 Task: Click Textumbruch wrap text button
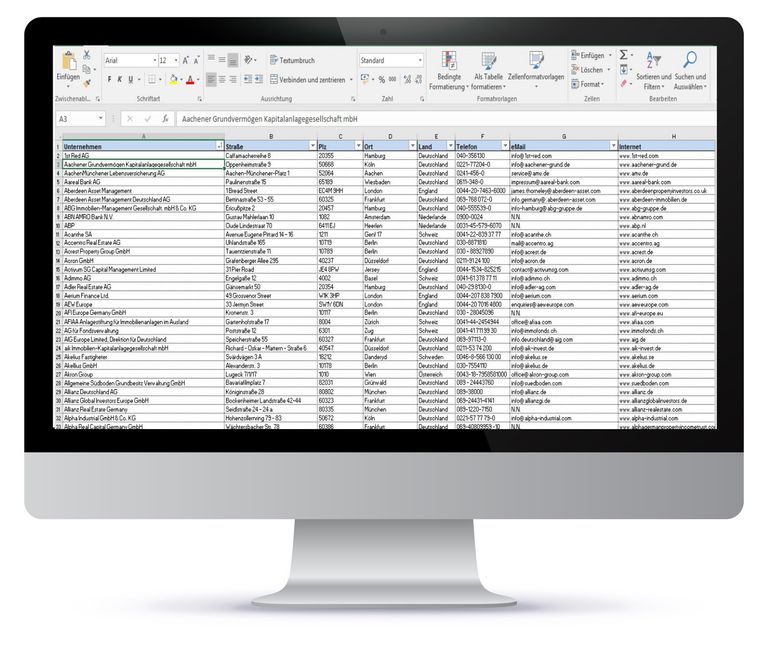click(292, 60)
